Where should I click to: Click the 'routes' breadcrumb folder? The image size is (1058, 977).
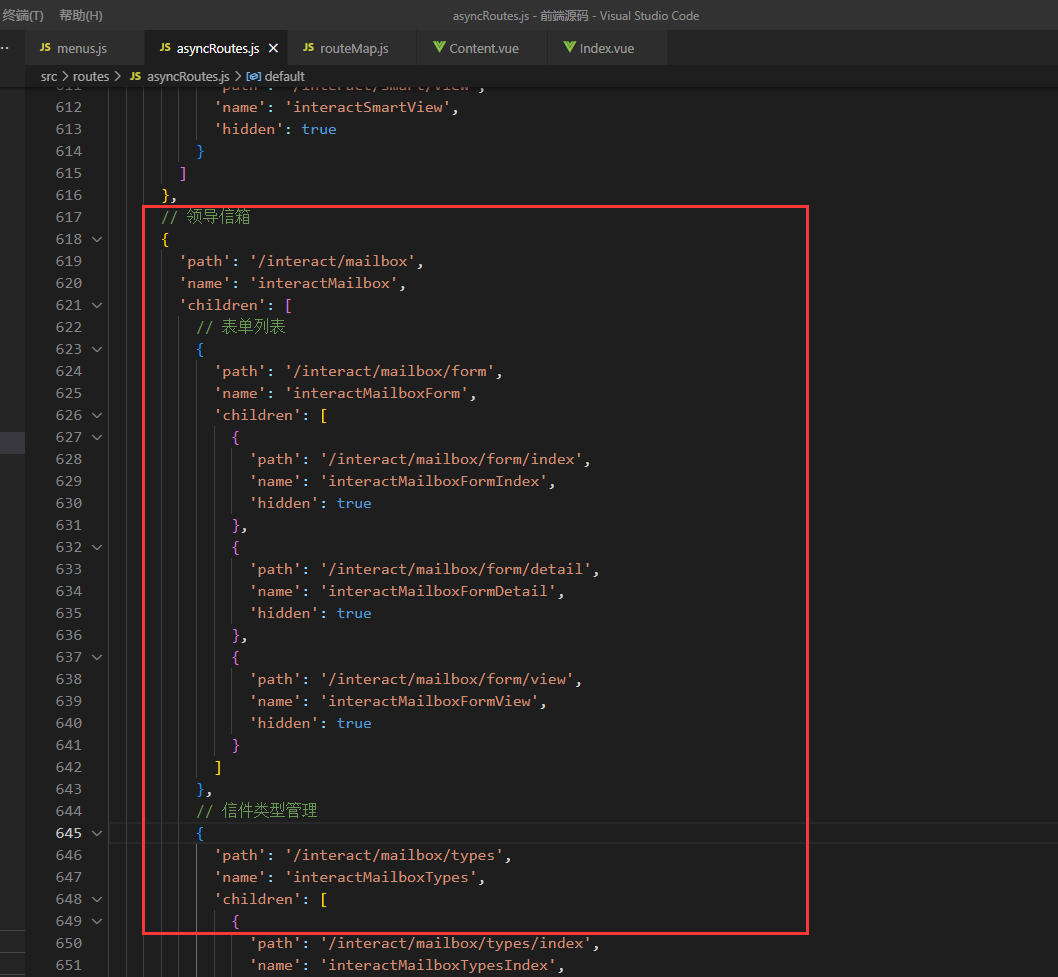[x=91, y=76]
